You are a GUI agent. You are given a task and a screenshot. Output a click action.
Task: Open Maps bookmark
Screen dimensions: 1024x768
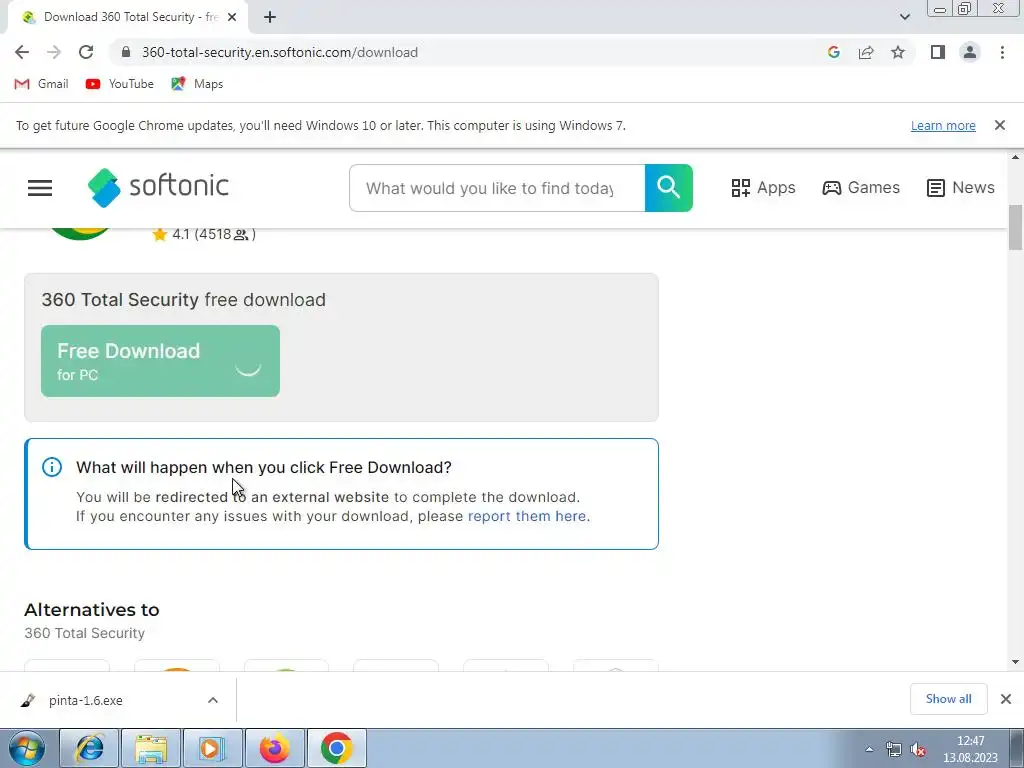click(x=197, y=84)
